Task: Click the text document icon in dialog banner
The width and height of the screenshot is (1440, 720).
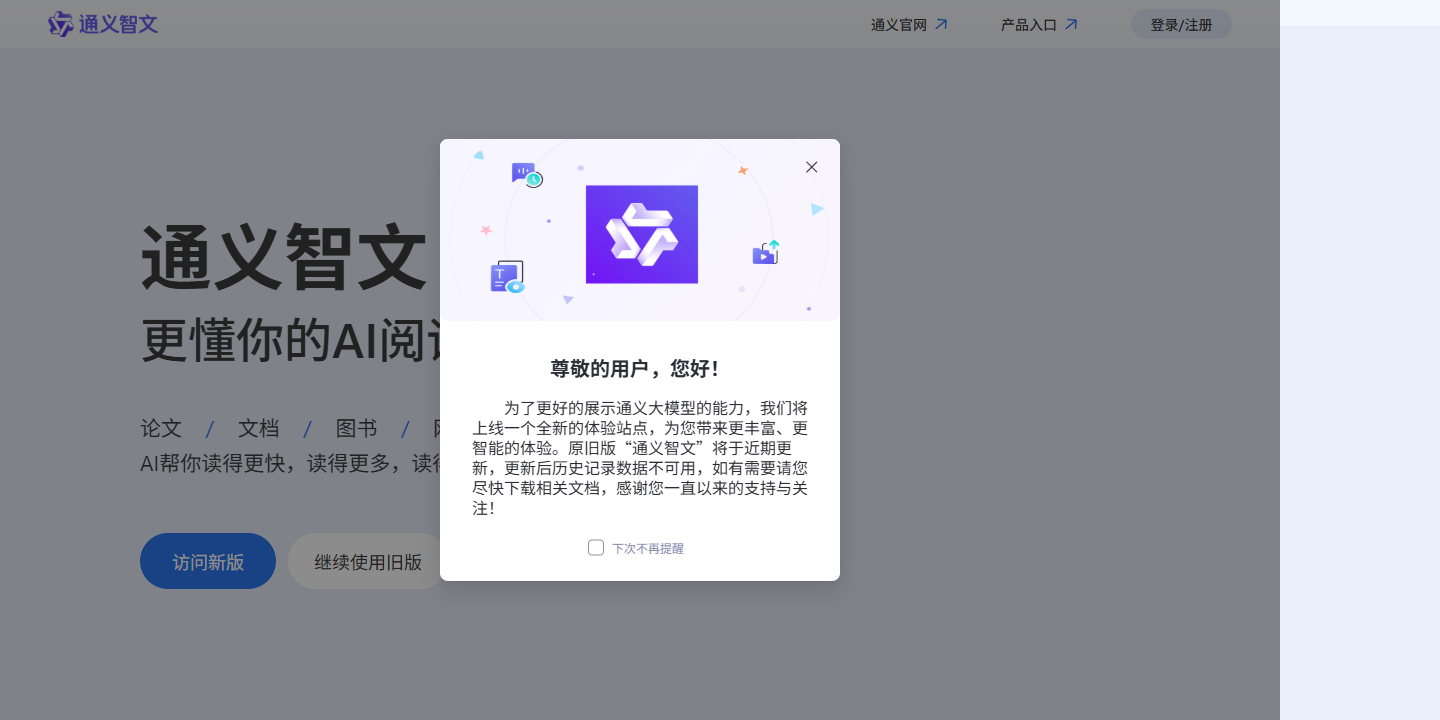Action: pos(507,277)
